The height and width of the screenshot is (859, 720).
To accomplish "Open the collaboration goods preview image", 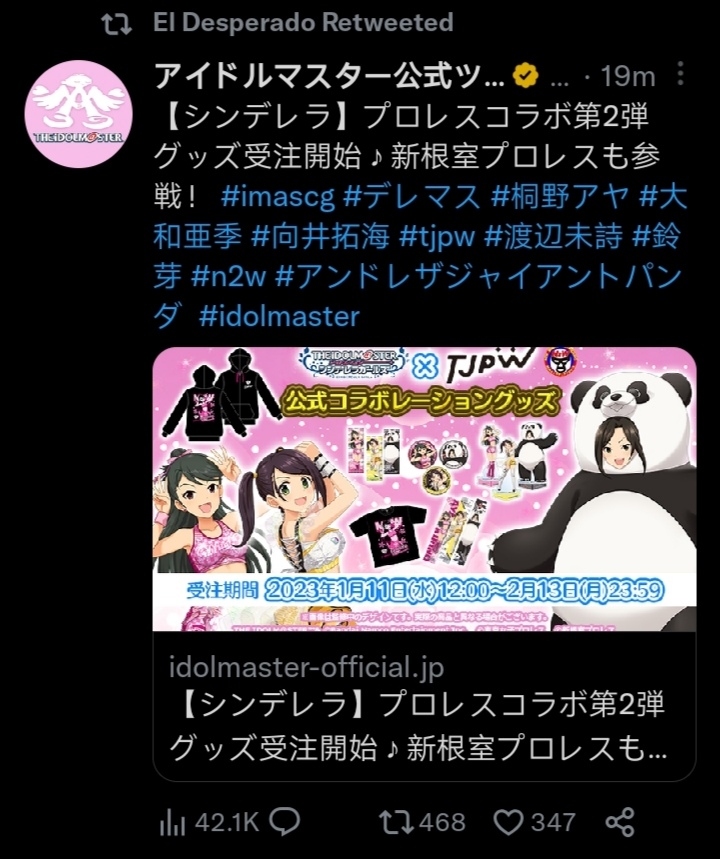I will [x=424, y=489].
